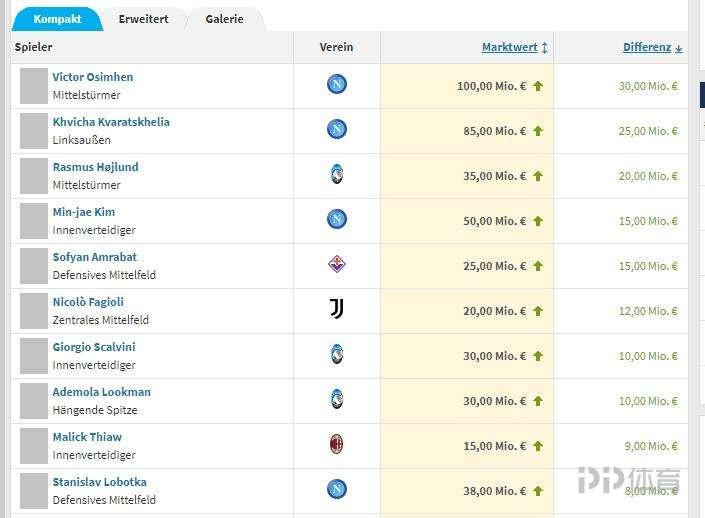Screen dimensions: 705x518
Task: Switch to the Erweitert tab
Action: [x=143, y=19]
